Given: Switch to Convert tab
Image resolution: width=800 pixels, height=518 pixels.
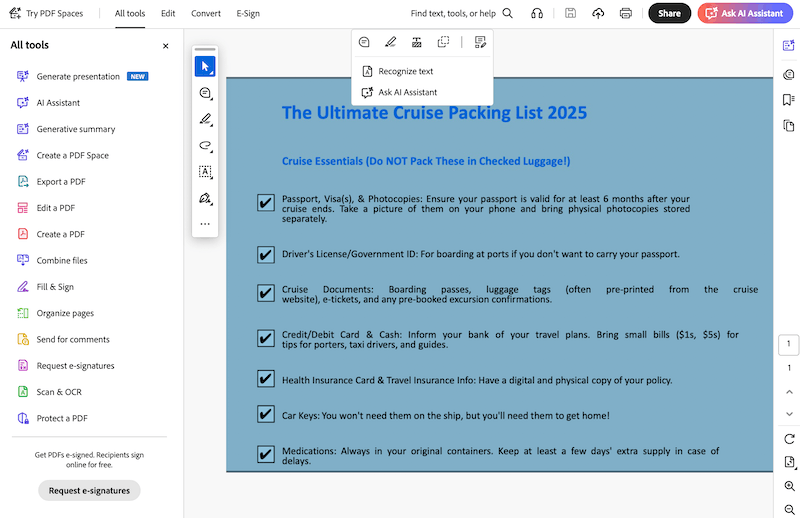Looking at the screenshot, I should 206,14.
